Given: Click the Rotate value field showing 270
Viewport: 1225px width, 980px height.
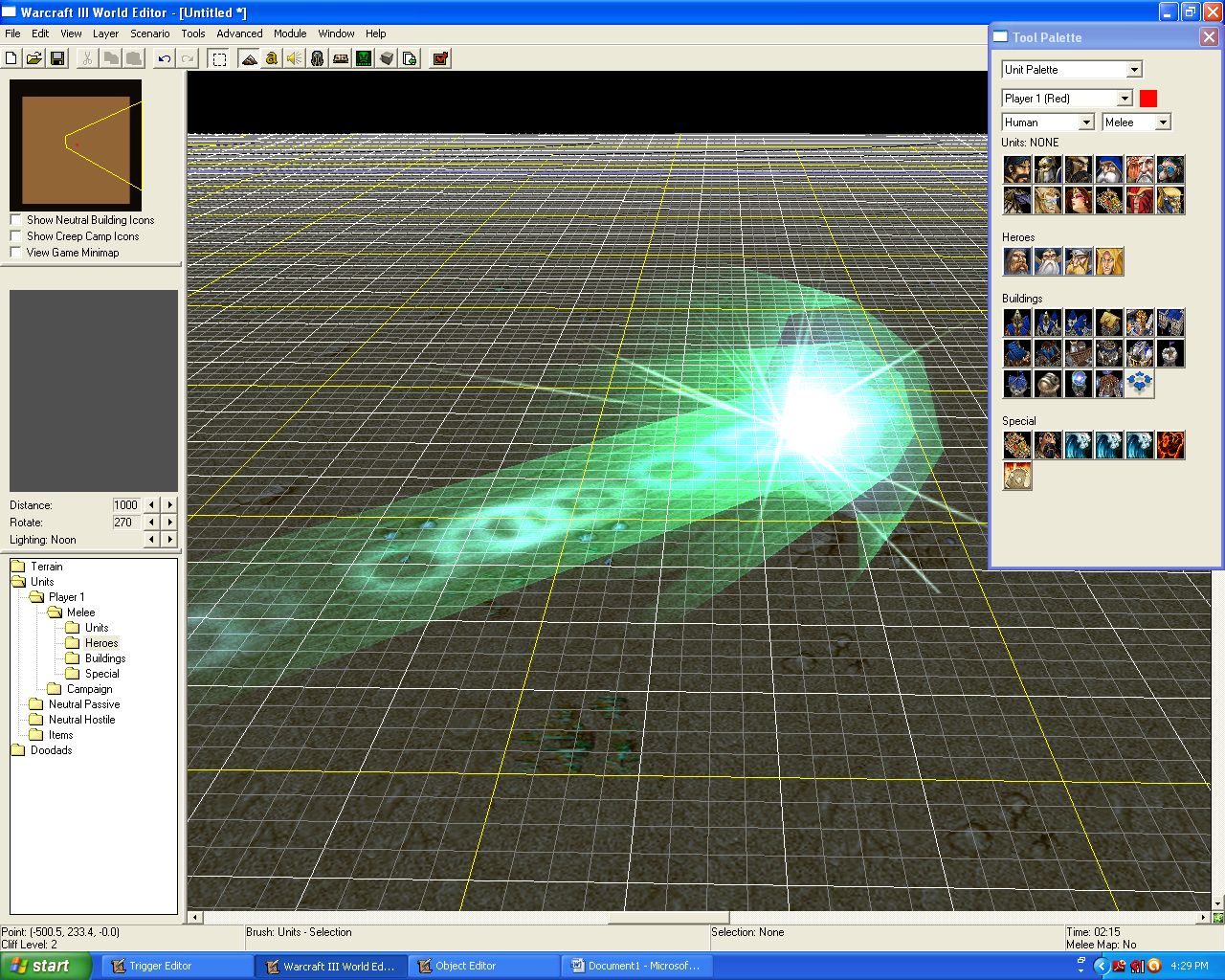Looking at the screenshot, I should pyautogui.click(x=126, y=523).
